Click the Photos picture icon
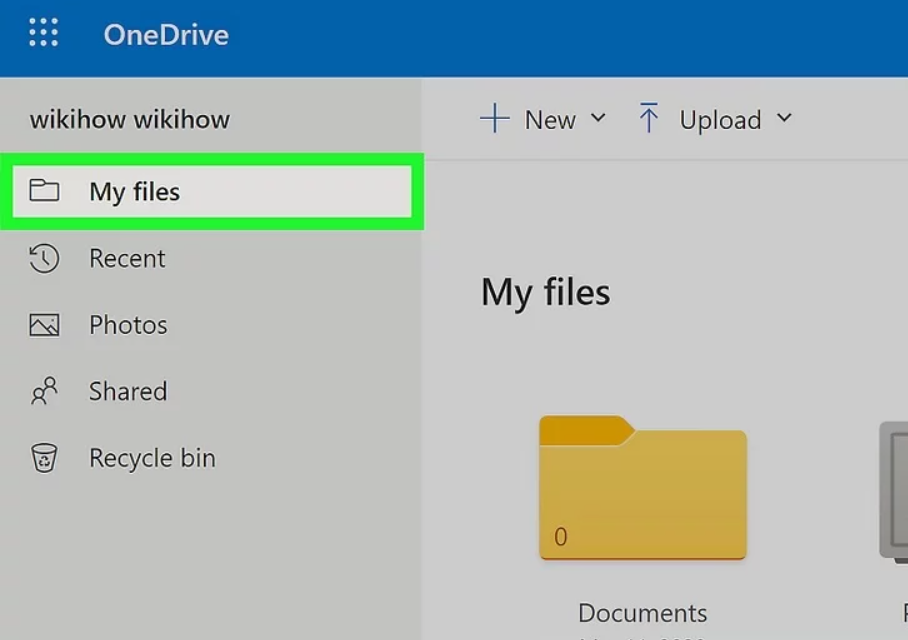The height and width of the screenshot is (640, 908). pyautogui.click(x=45, y=325)
